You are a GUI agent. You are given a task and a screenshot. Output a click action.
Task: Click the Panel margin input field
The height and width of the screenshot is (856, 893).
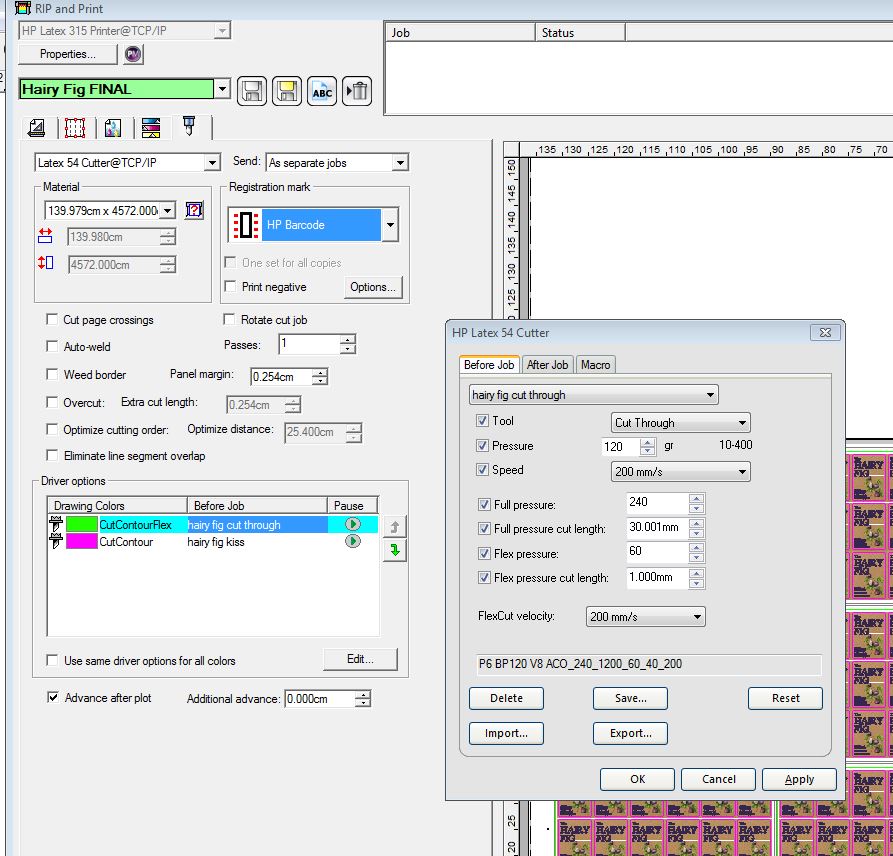[282, 376]
